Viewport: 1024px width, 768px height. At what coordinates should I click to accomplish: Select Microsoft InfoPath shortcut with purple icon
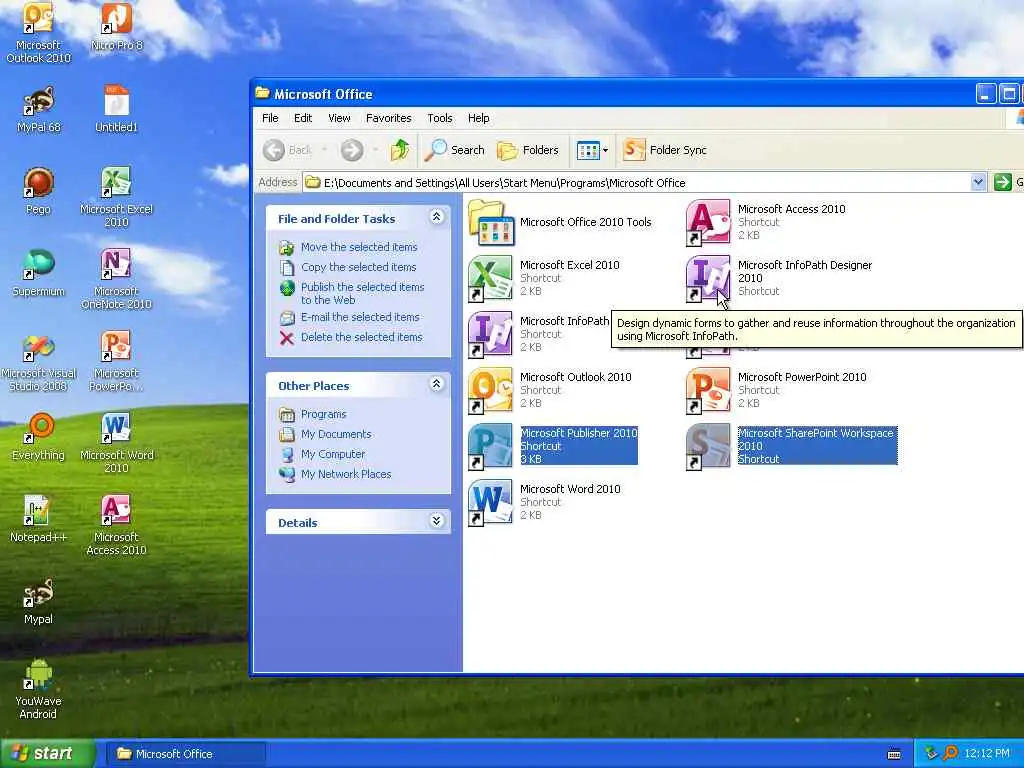[x=538, y=335]
